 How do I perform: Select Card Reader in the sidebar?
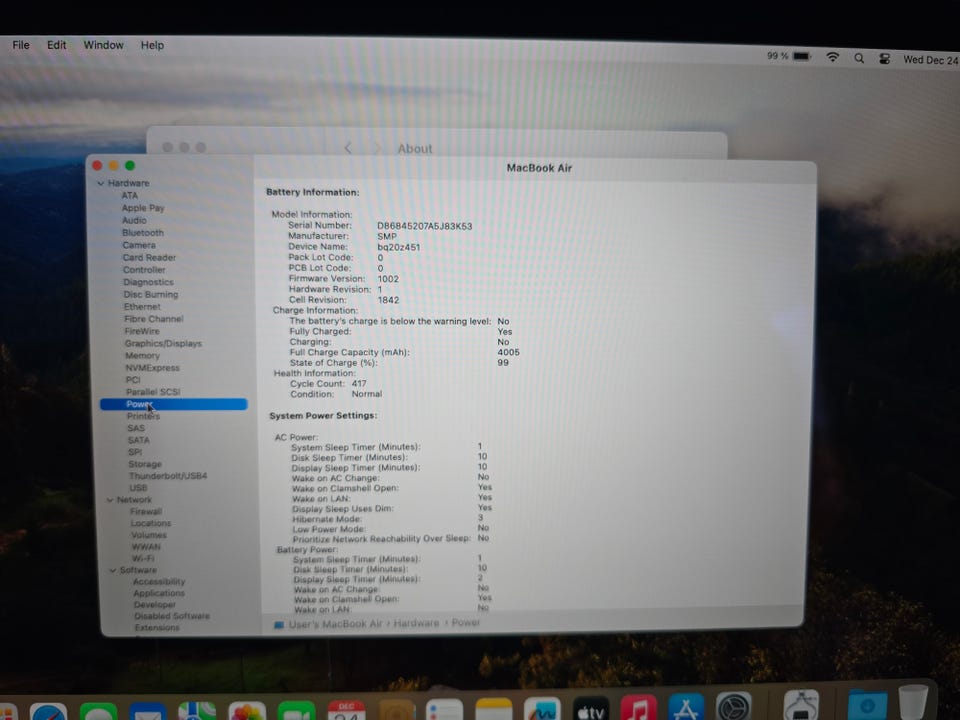click(x=149, y=257)
